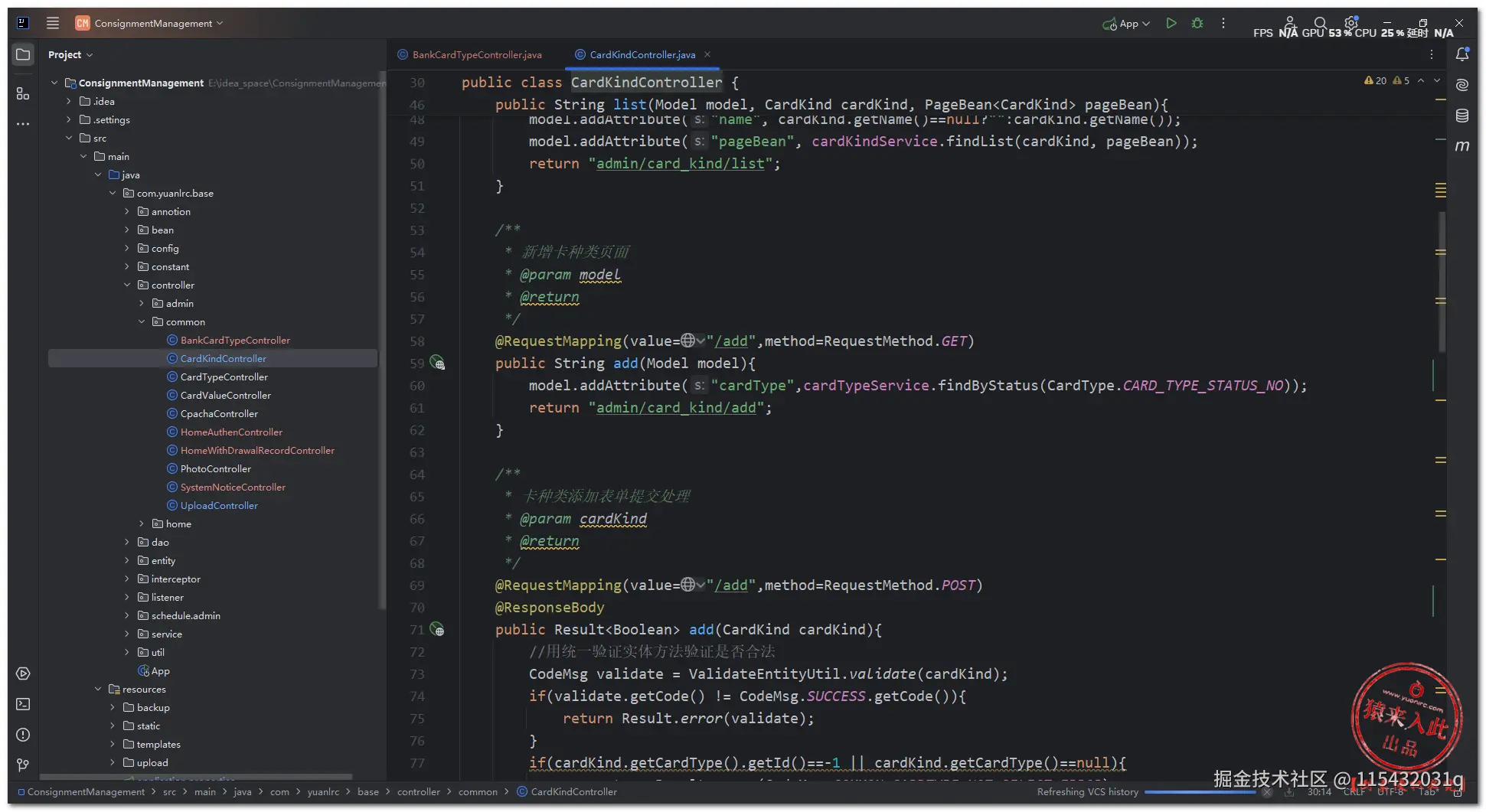Expand the .idea folder
Screen dimensions: 1486x812
point(69,101)
